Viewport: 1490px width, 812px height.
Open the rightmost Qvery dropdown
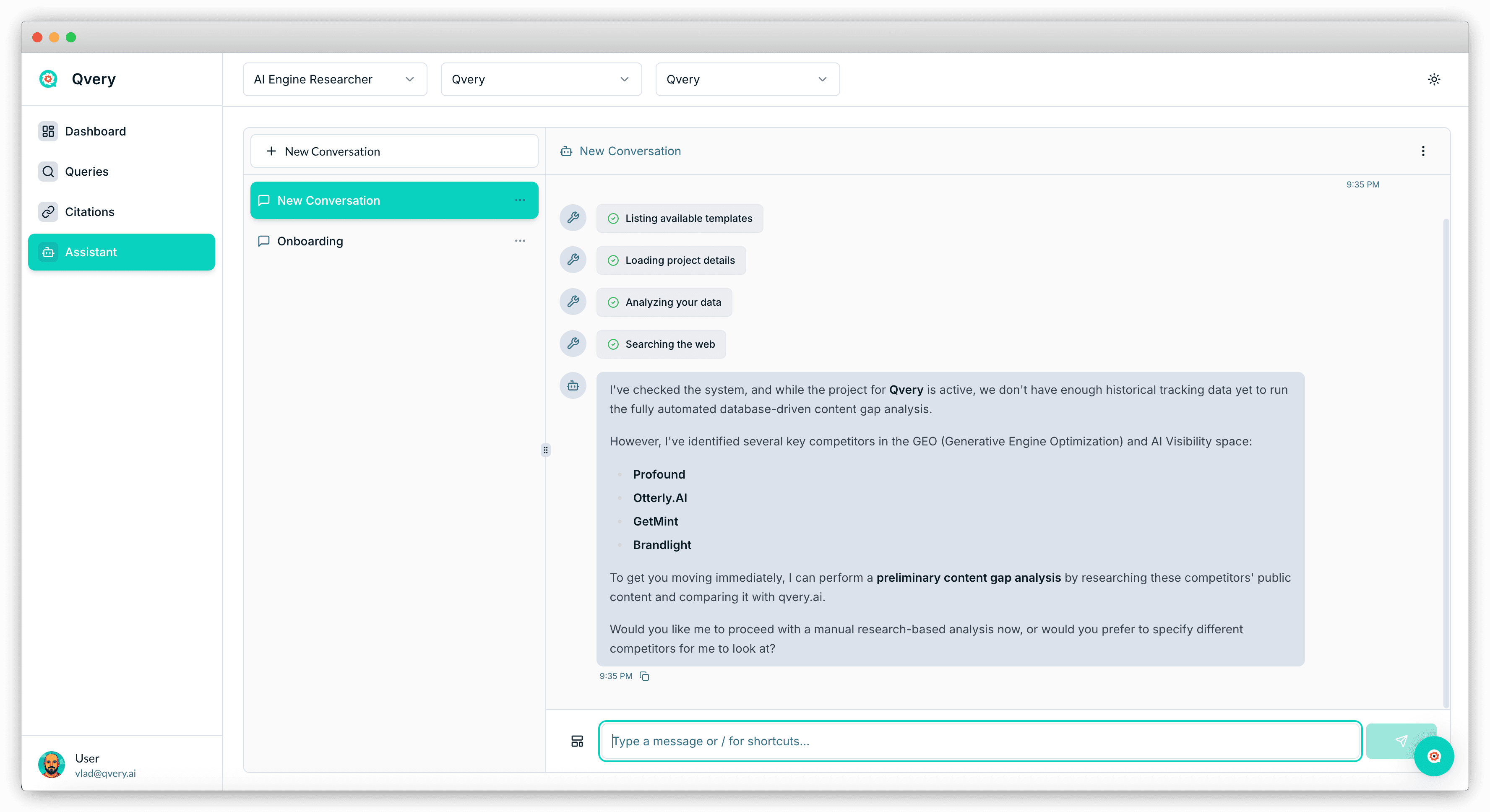click(747, 79)
